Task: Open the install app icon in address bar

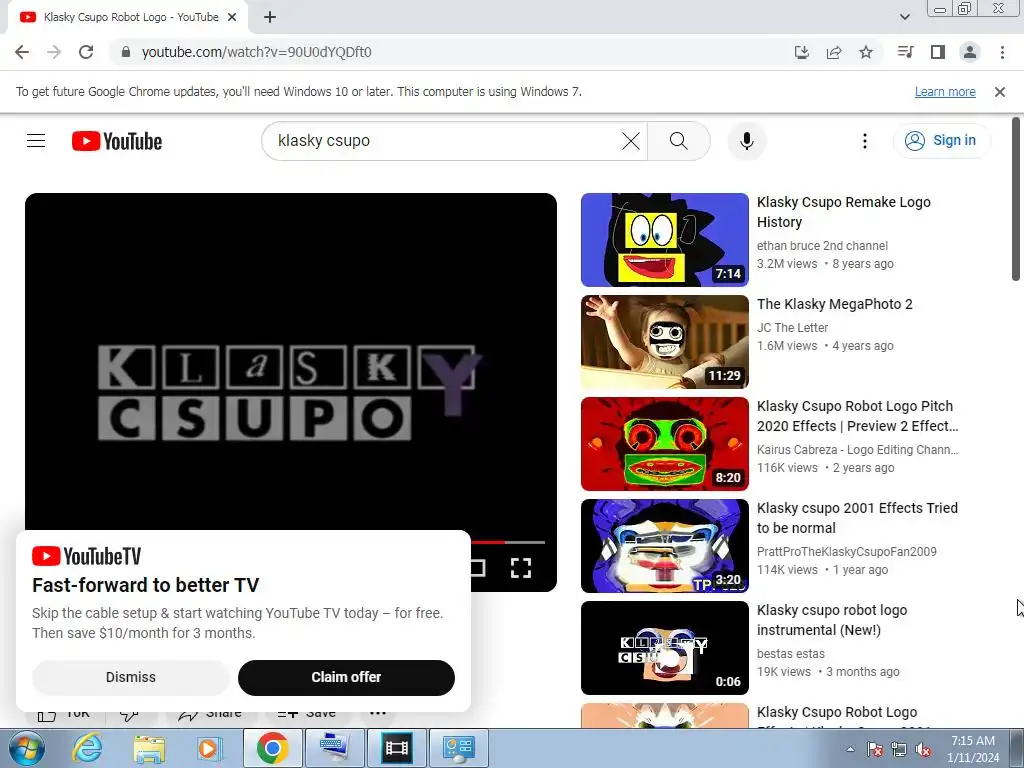Action: 802,52
